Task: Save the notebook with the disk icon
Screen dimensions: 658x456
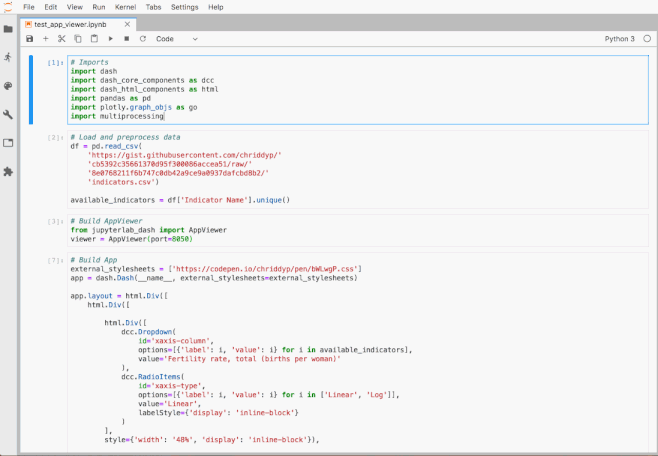Action: [30, 39]
